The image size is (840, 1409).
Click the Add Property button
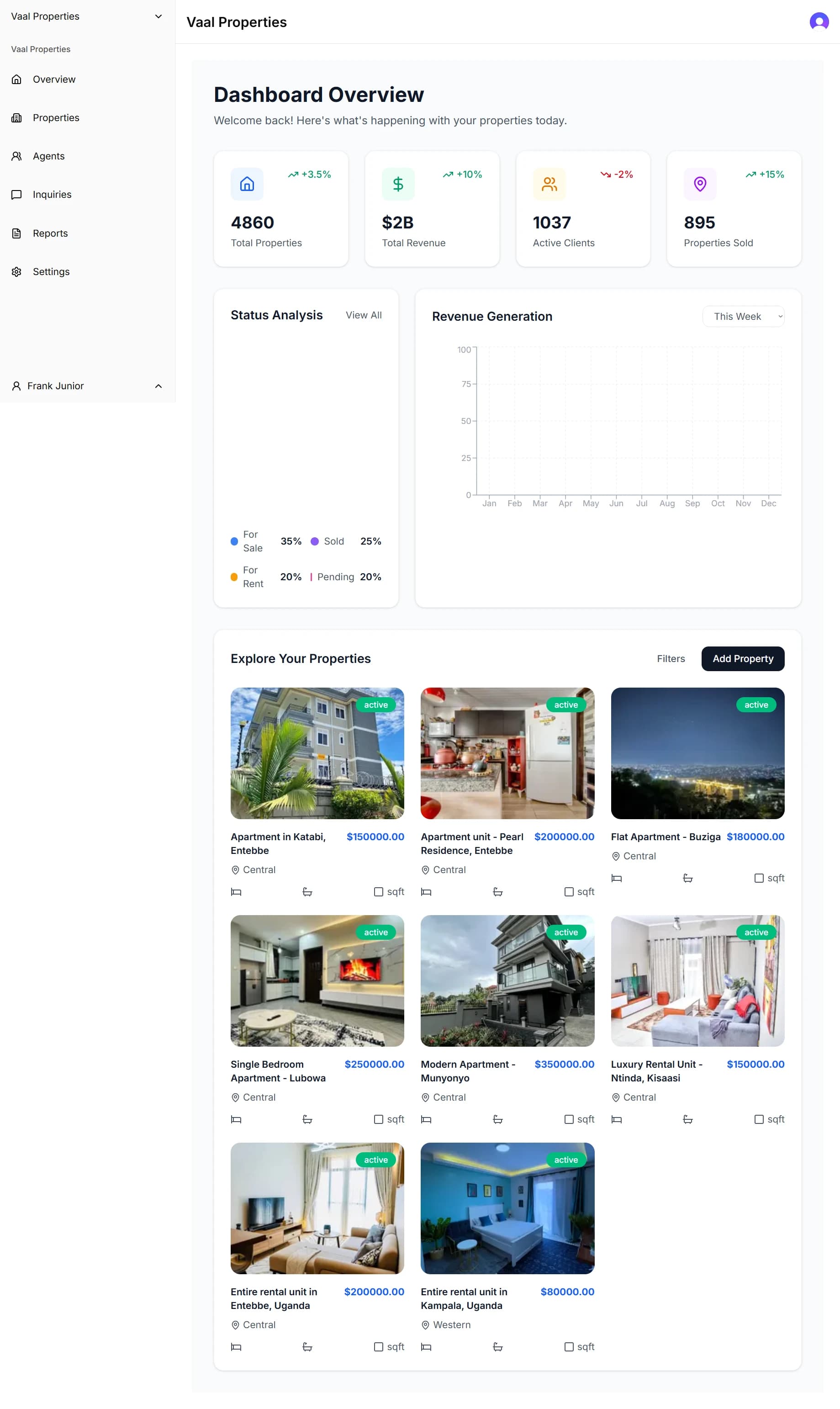(742, 658)
